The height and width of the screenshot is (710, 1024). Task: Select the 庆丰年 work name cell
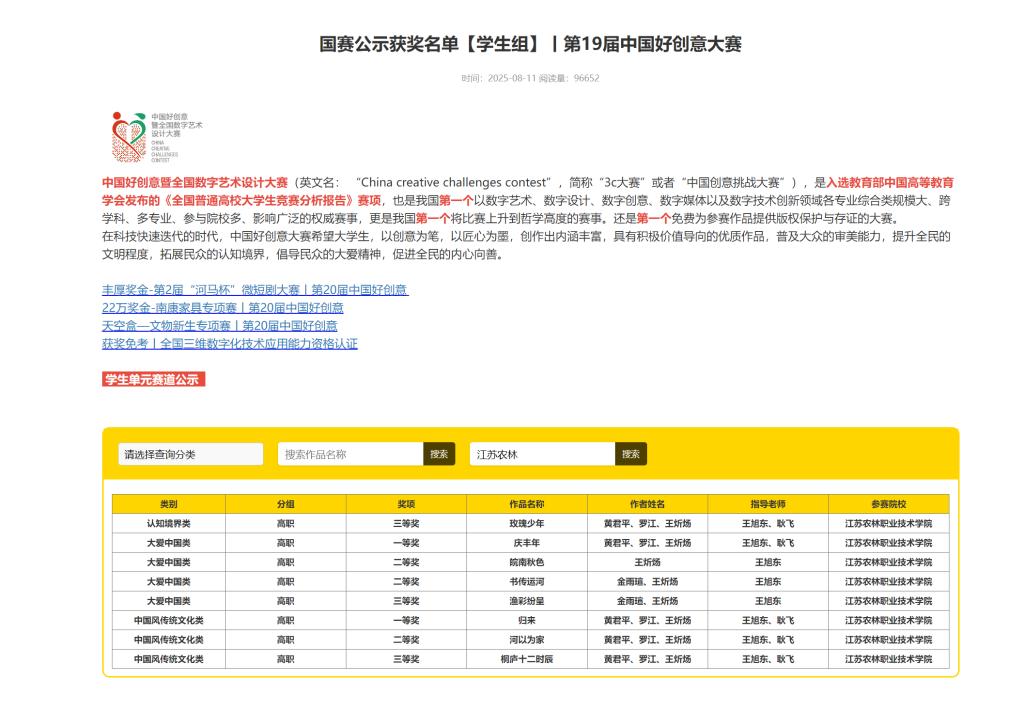point(527,542)
